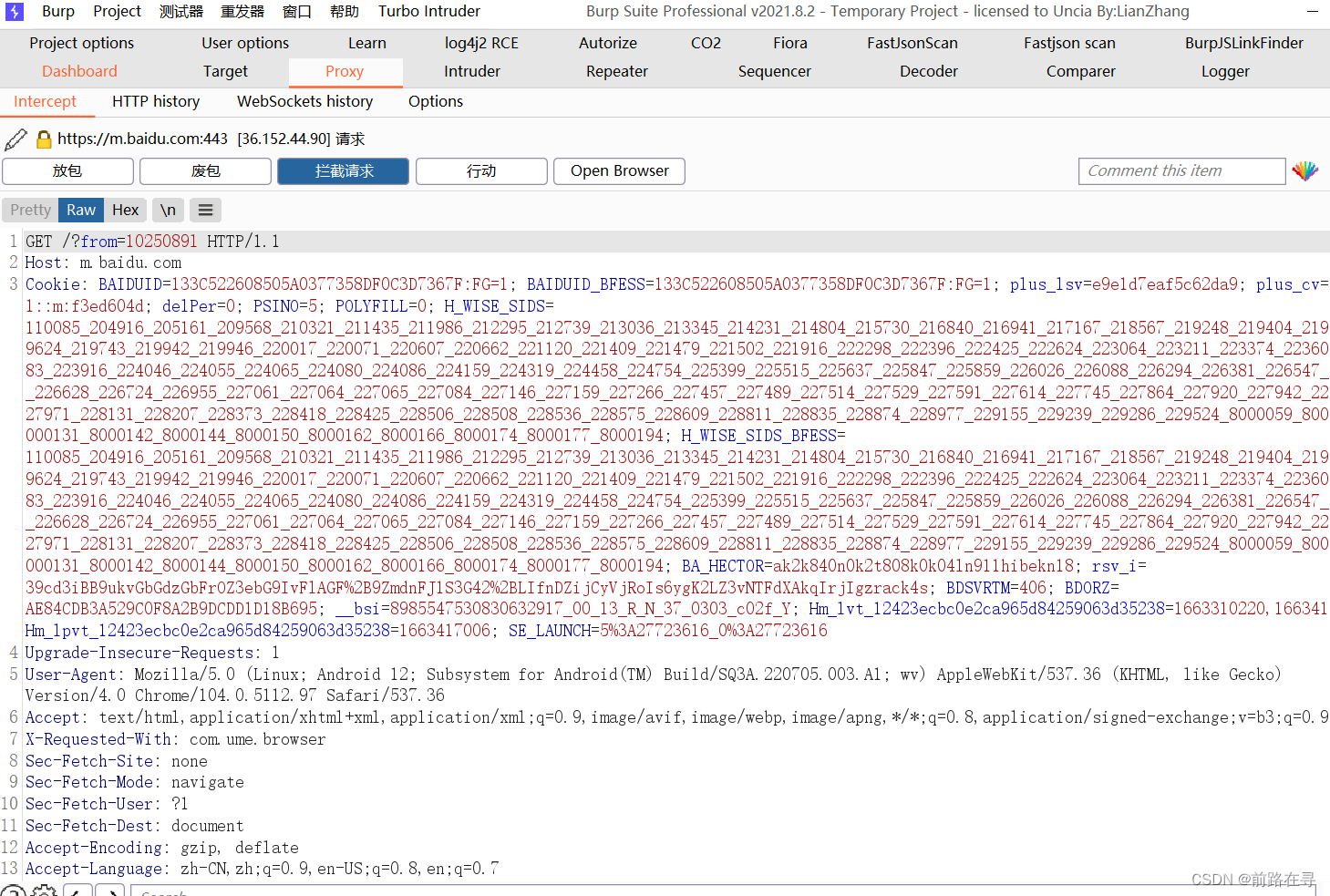The width and height of the screenshot is (1330, 896).
Task: Select the Intercept sub-tab
Action: coord(45,101)
